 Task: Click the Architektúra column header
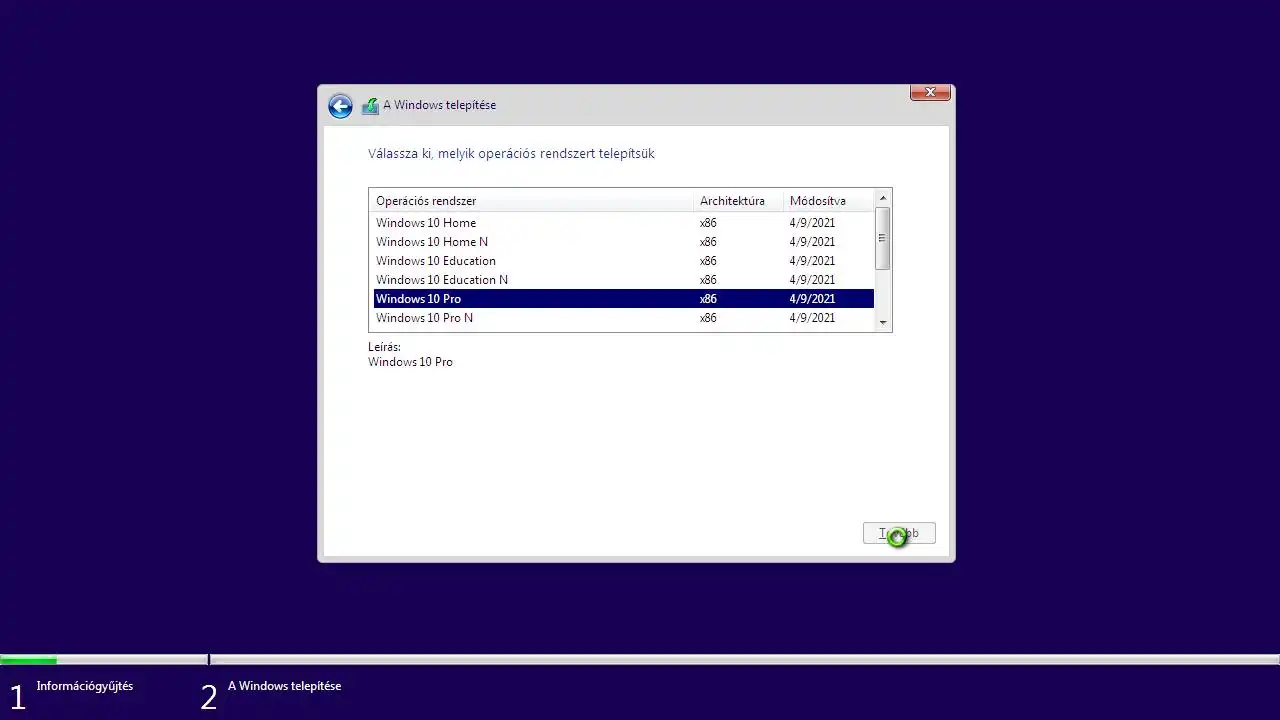tap(738, 201)
